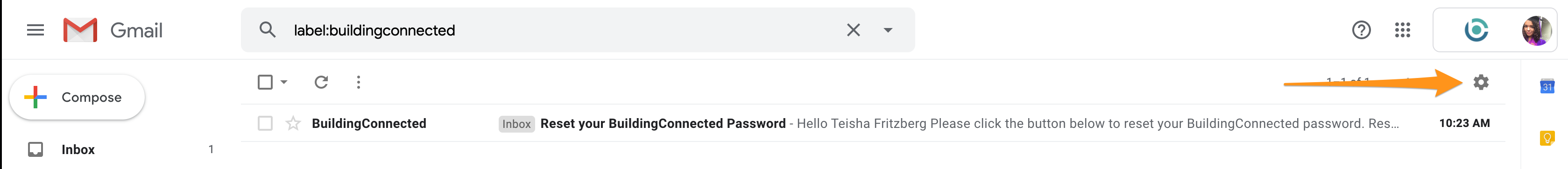This screenshot has width=1568, height=169.
Task: Refresh the message list
Action: coord(321,82)
